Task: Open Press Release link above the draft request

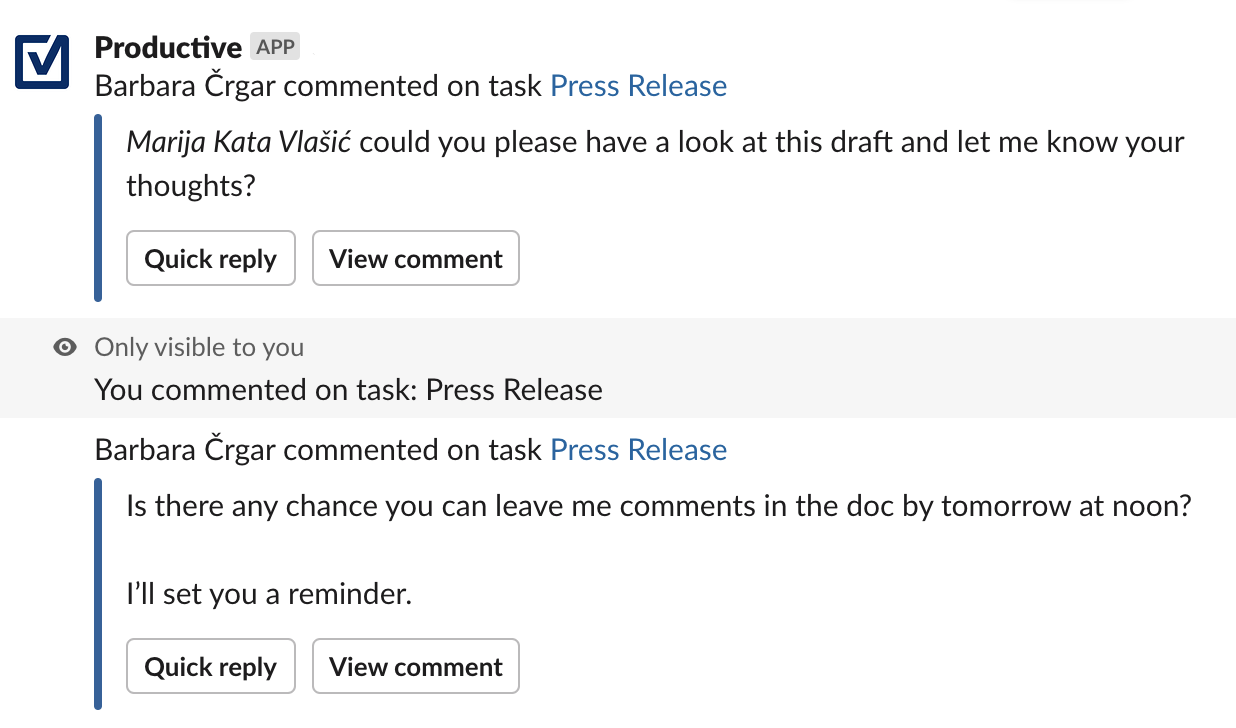Action: (x=639, y=86)
